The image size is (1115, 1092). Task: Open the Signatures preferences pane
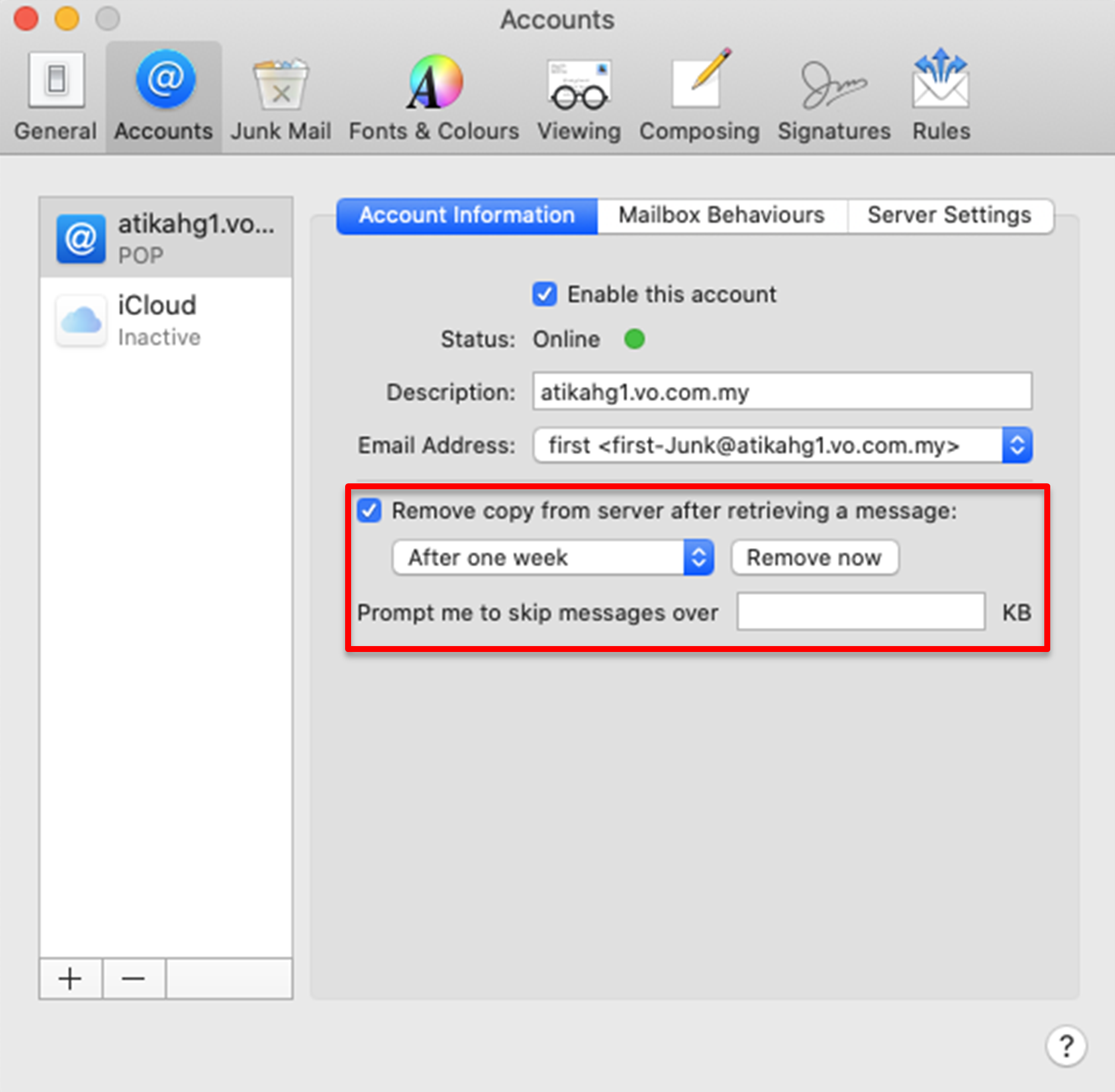(x=833, y=96)
